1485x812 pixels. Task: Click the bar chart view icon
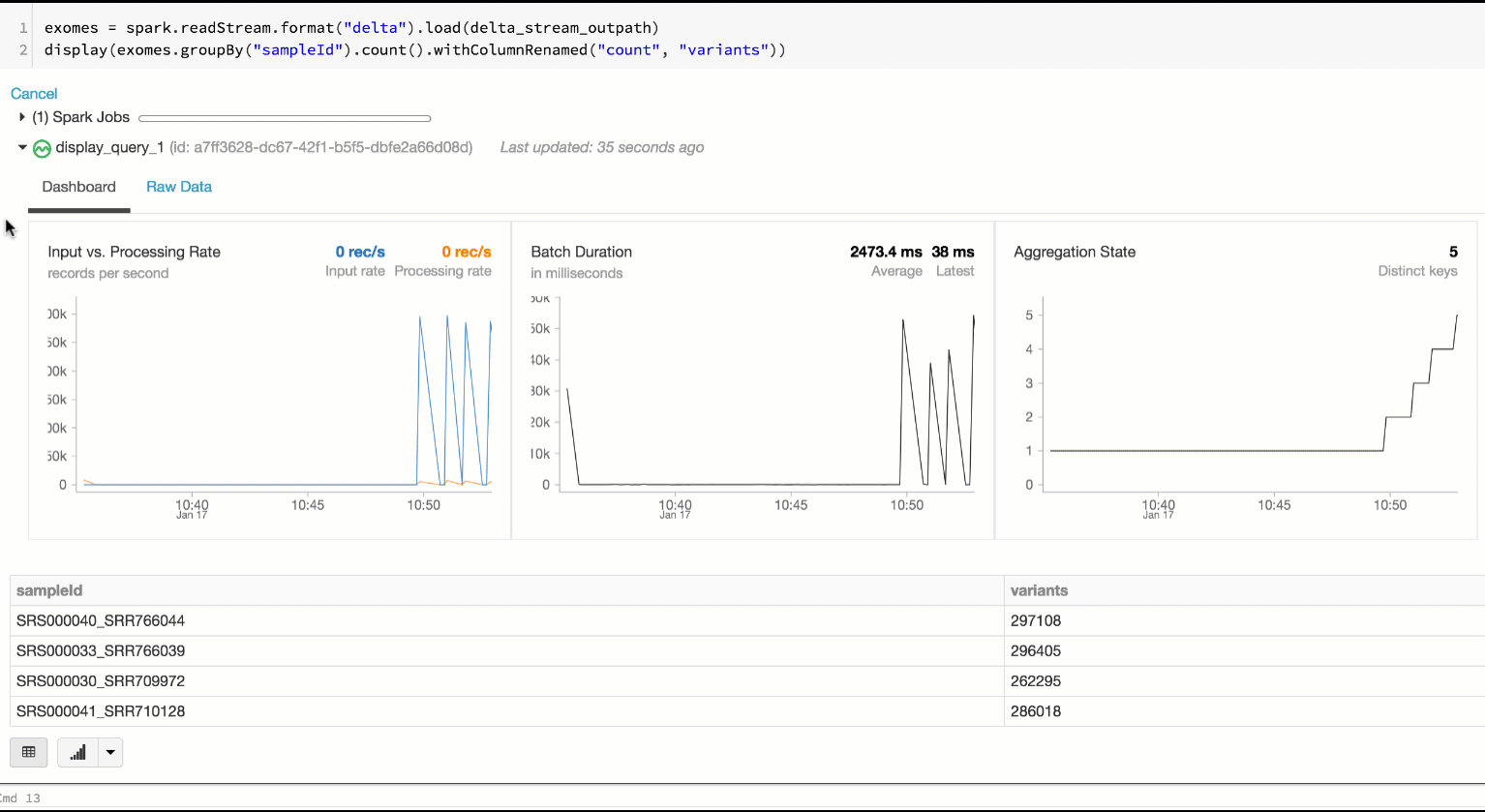[77, 752]
